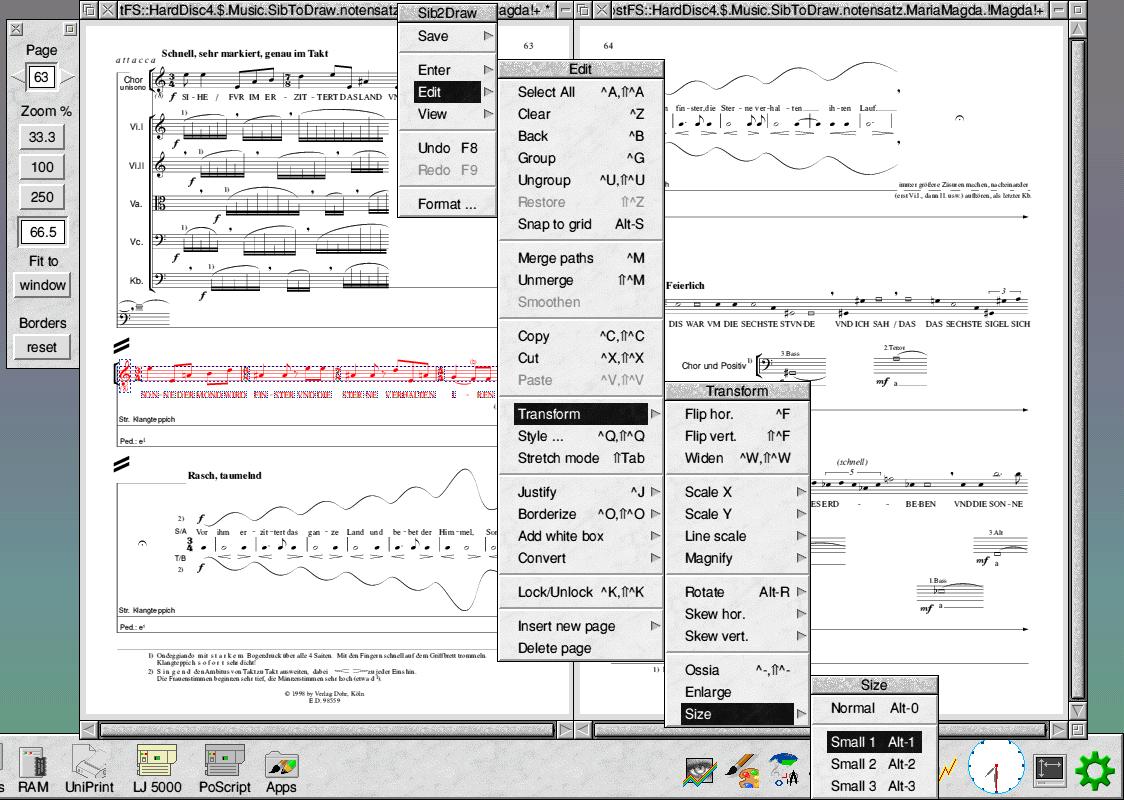Click the eye image viewer icon
This screenshot has width=1124, height=800.
tap(700, 771)
